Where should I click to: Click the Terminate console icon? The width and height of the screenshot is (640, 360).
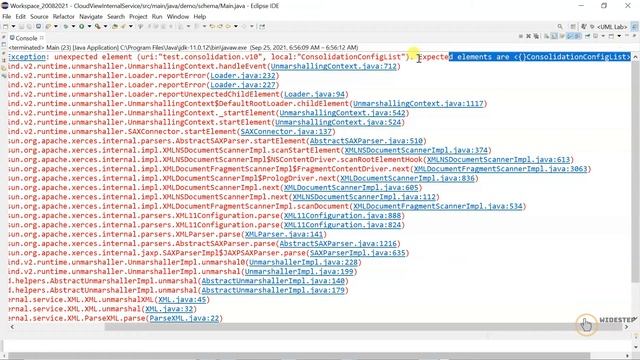(x=521, y=36)
